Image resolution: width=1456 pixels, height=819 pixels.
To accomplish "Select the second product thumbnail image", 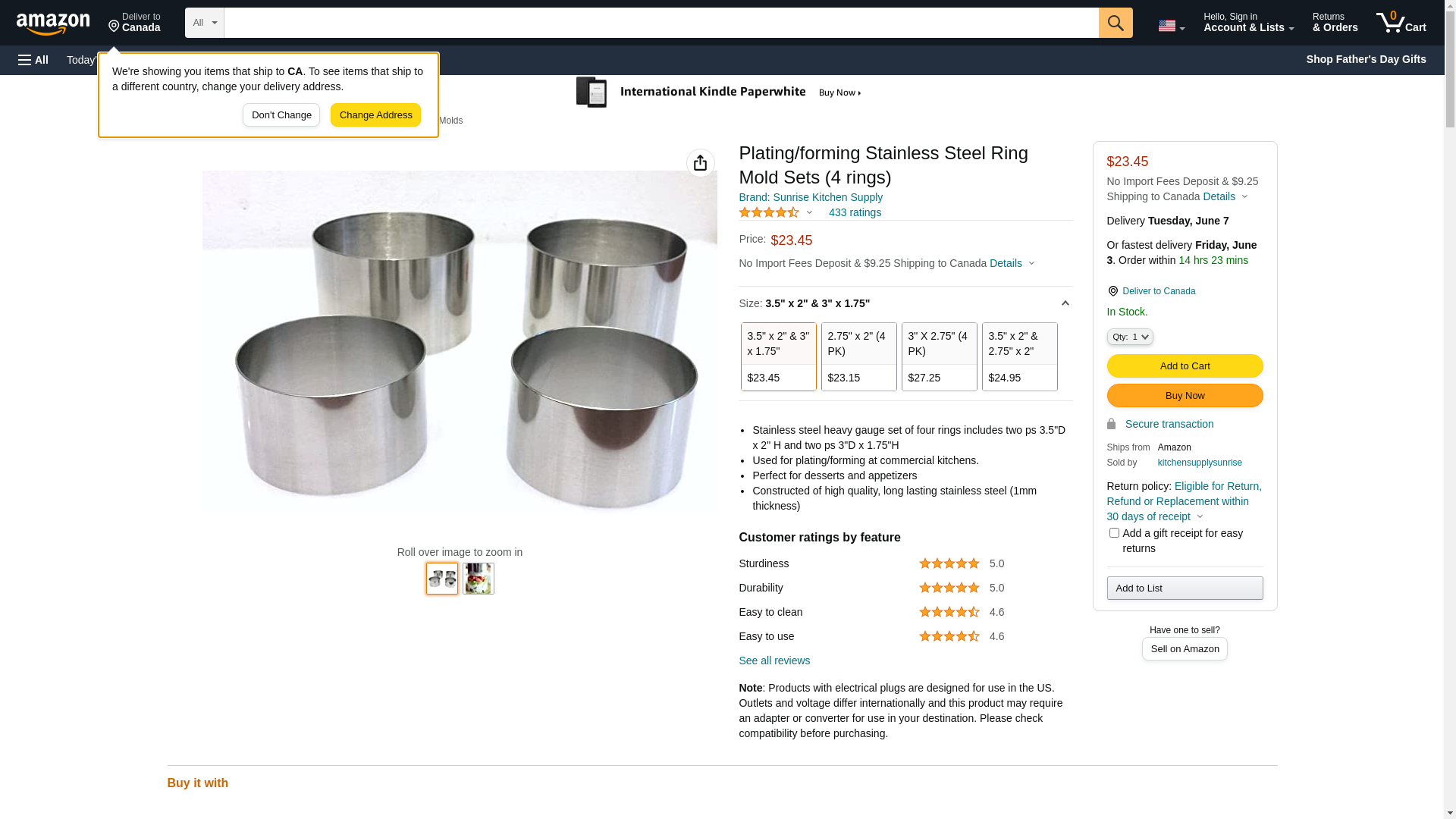I will [x=479, y=579].
